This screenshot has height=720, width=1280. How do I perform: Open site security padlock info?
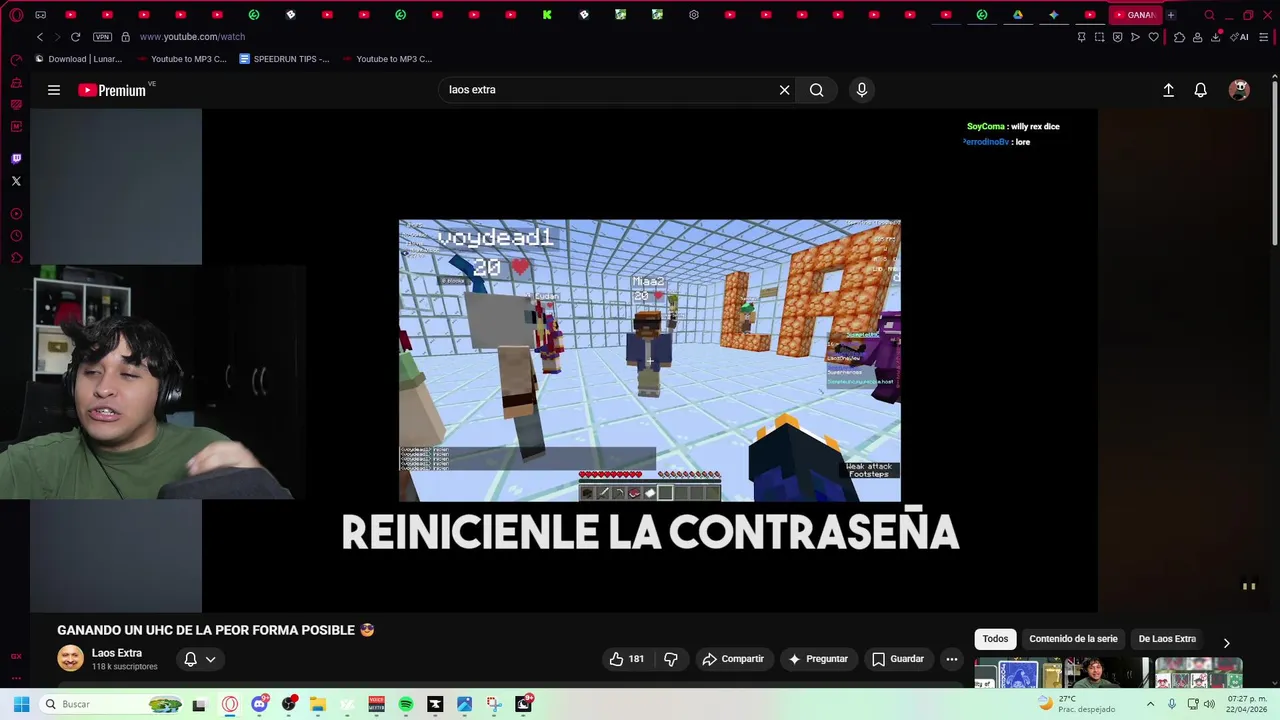click(125, 37)
